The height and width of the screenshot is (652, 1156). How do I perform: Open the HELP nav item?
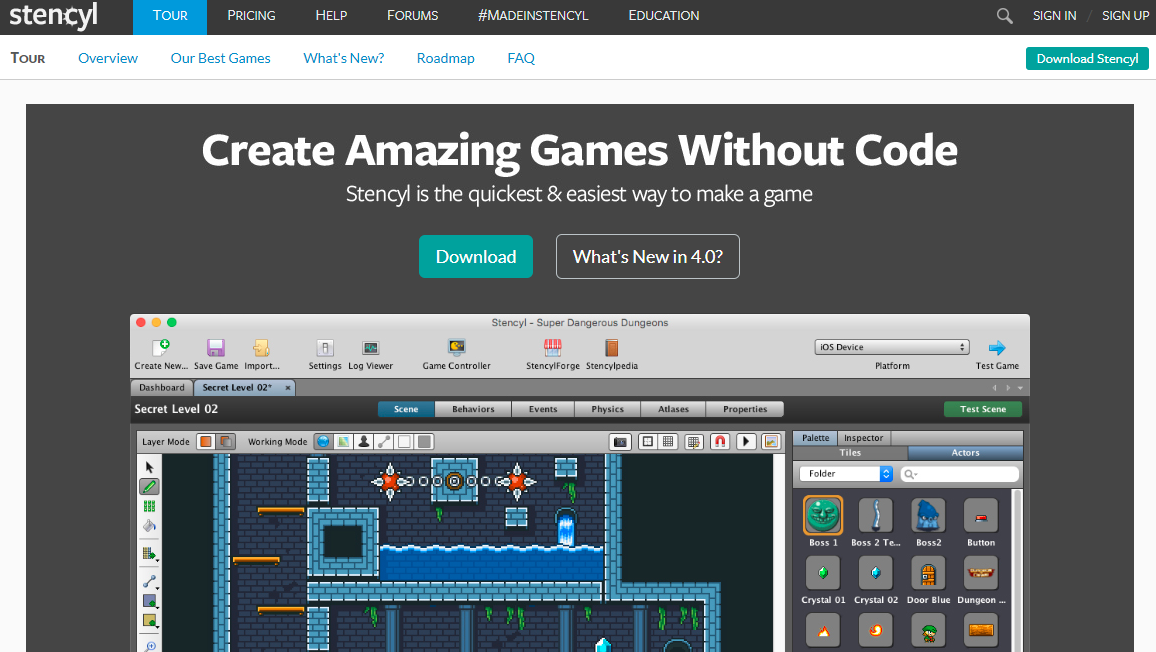331,15
